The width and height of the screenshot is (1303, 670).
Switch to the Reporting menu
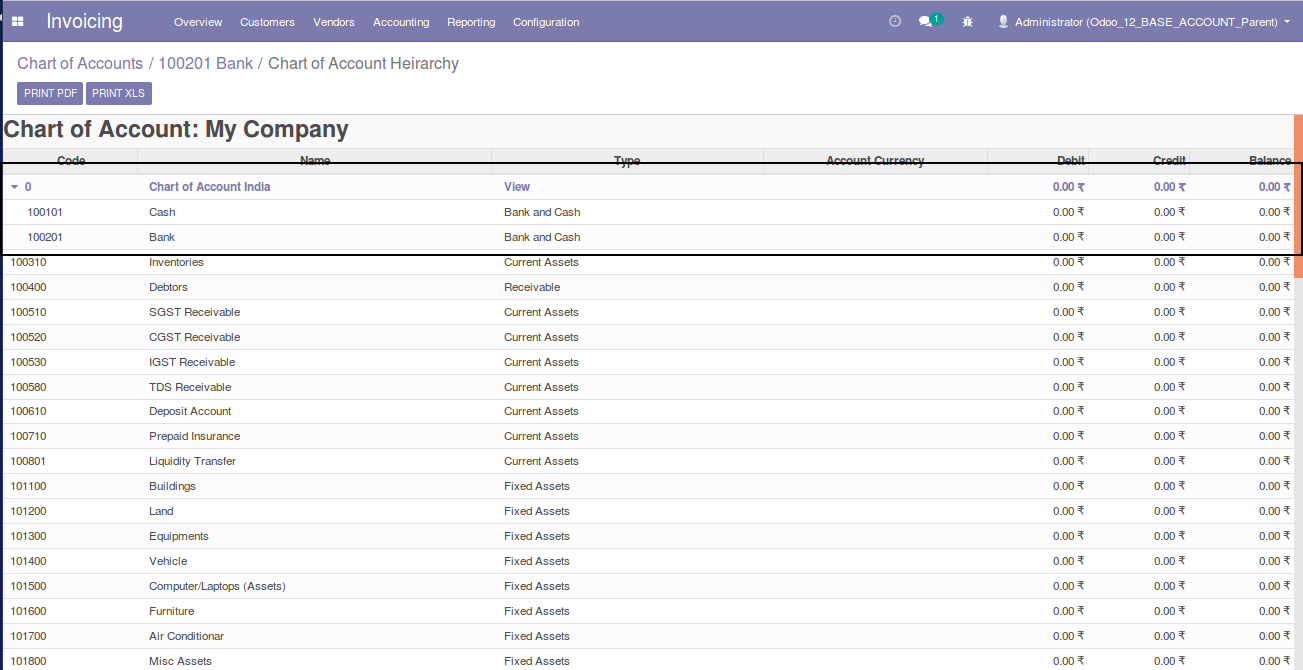(470, 21)
